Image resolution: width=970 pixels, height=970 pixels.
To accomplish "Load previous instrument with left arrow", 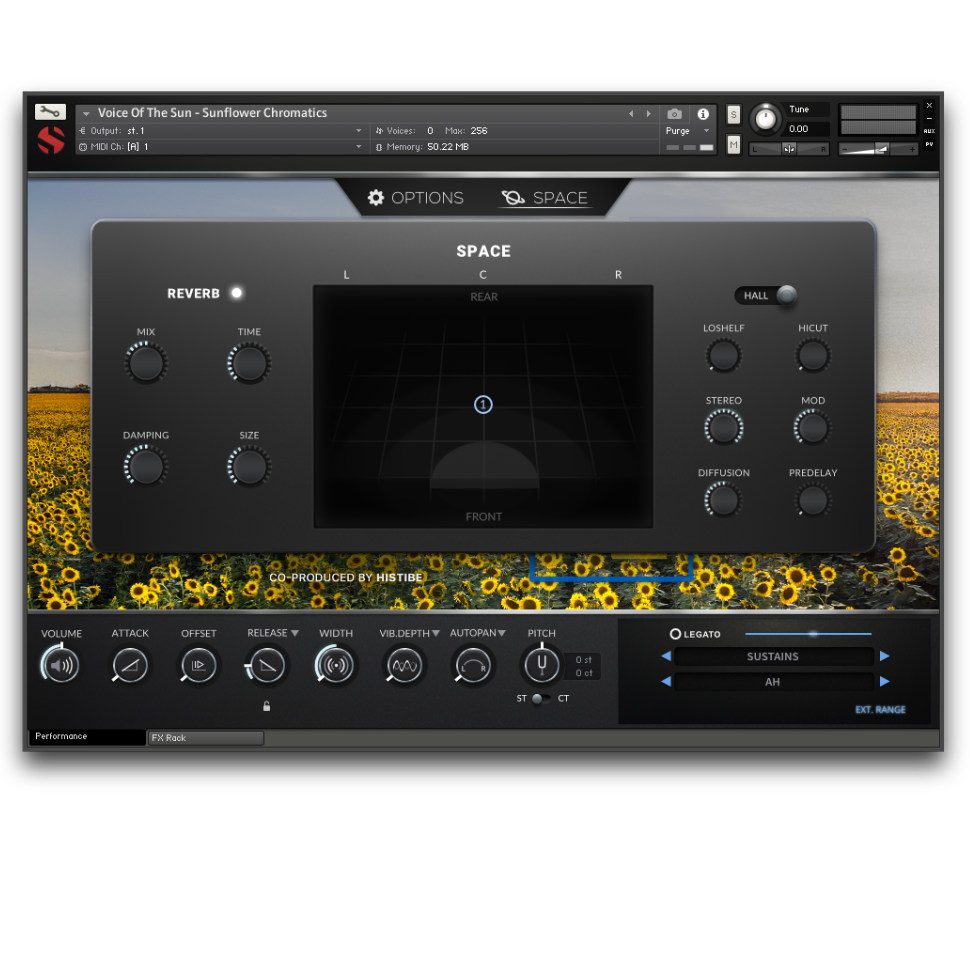I will point(631,114).
